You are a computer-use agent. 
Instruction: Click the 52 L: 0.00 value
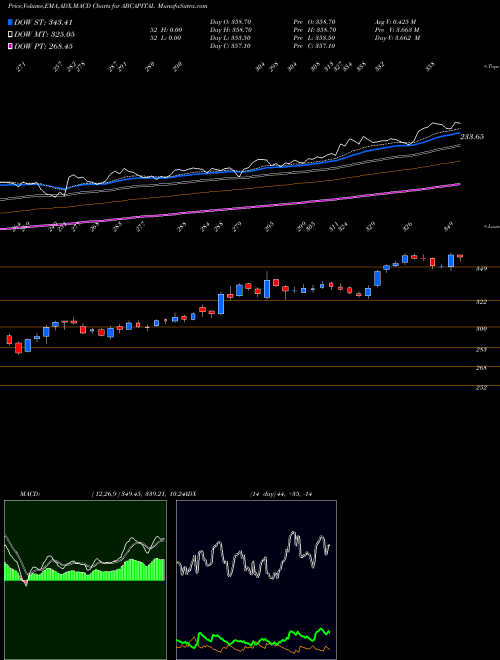(166, 38)
